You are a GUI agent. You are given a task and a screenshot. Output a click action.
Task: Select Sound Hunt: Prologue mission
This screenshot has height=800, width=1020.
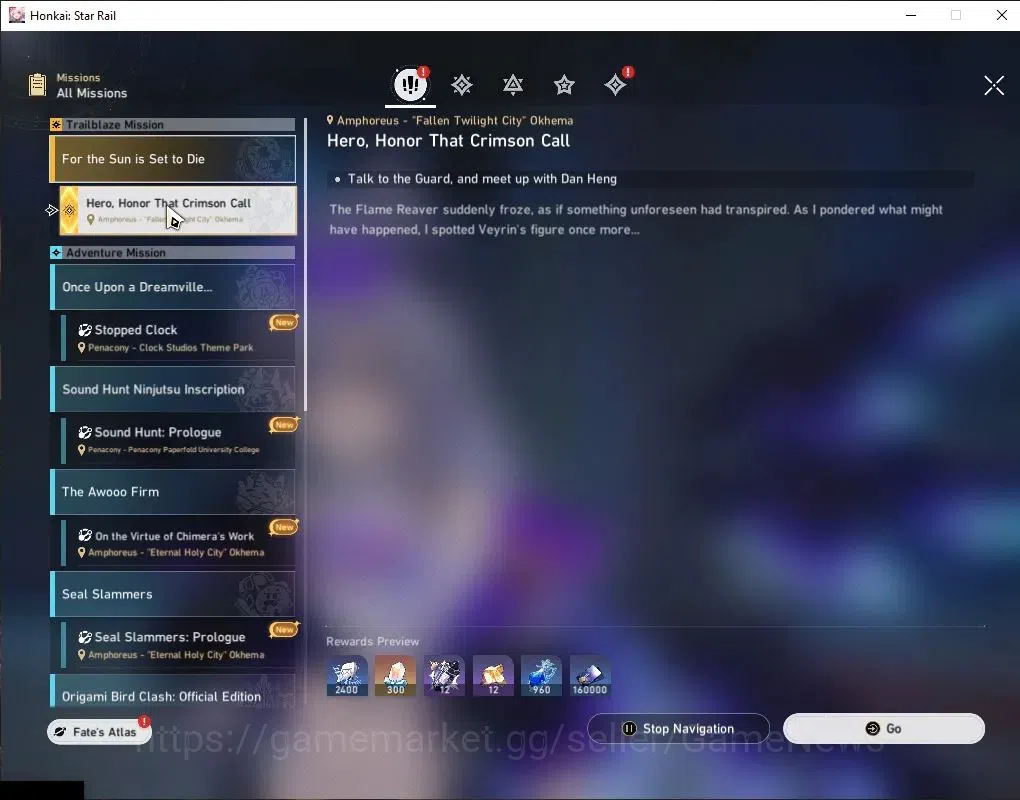pyautogui.click(x=178, y=440)
